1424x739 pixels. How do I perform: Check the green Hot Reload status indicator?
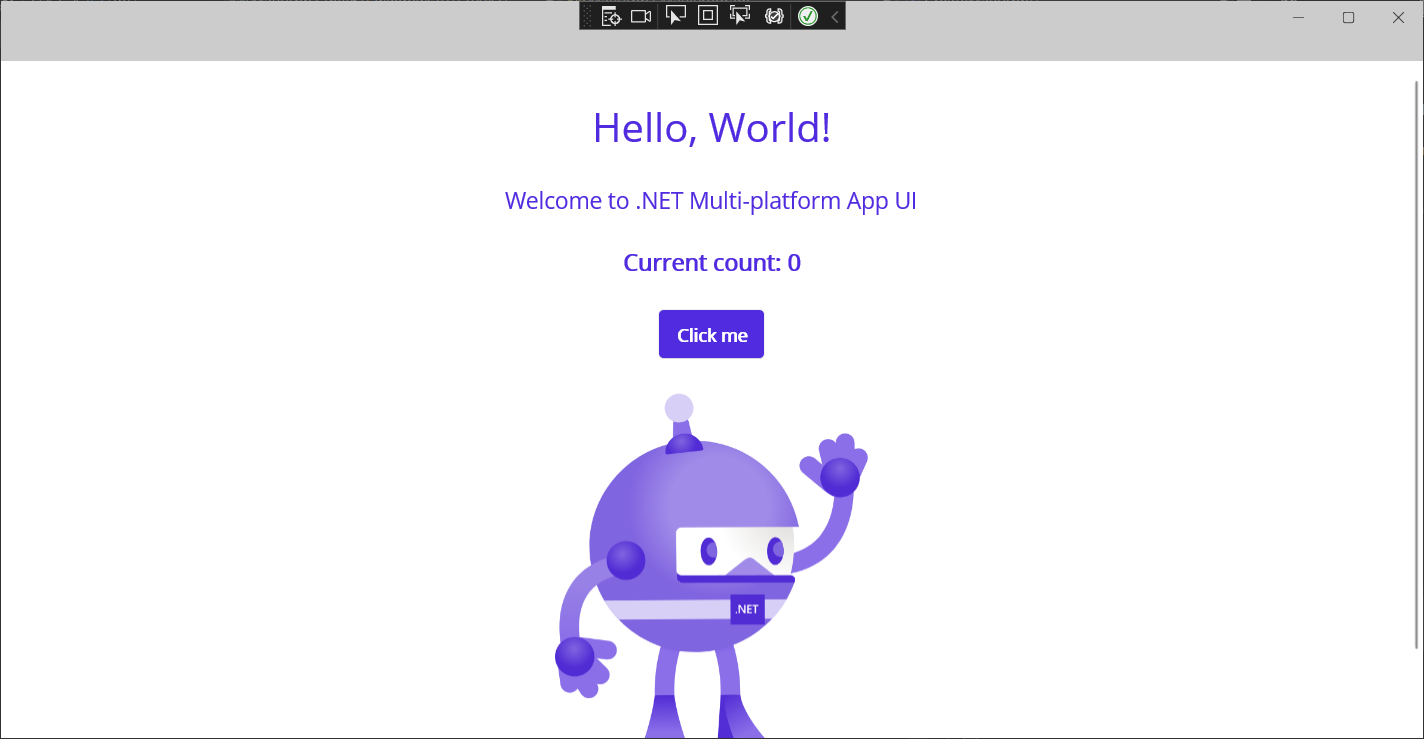[x=807, y=16]
